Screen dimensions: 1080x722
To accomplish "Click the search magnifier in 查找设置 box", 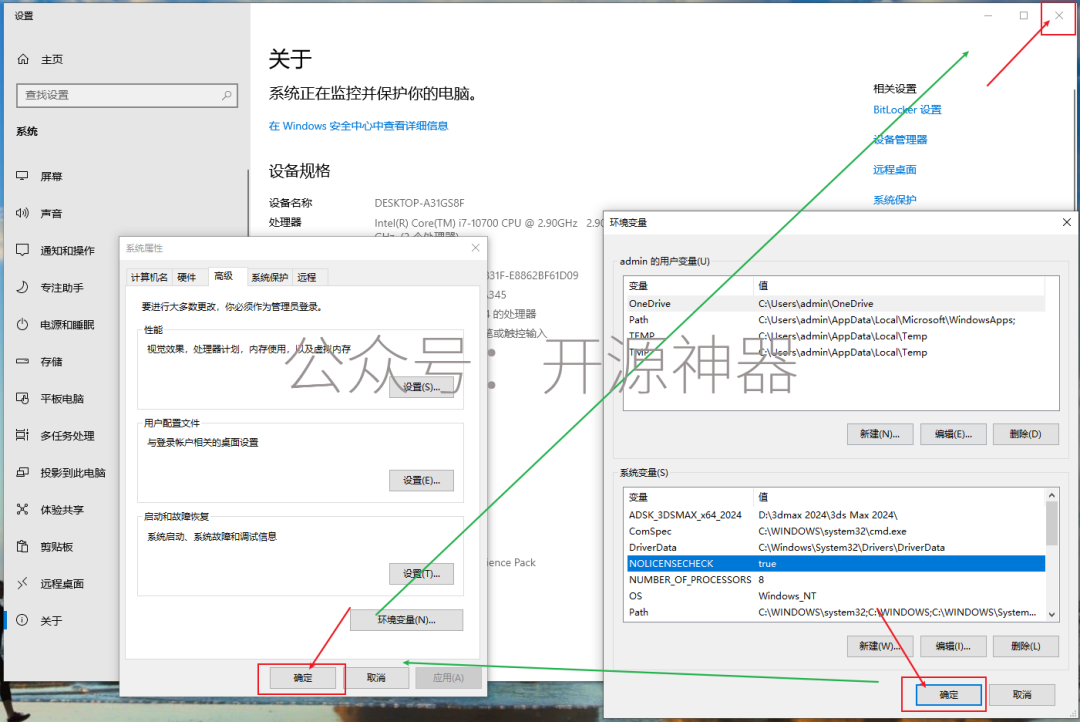I will [227, 95].
